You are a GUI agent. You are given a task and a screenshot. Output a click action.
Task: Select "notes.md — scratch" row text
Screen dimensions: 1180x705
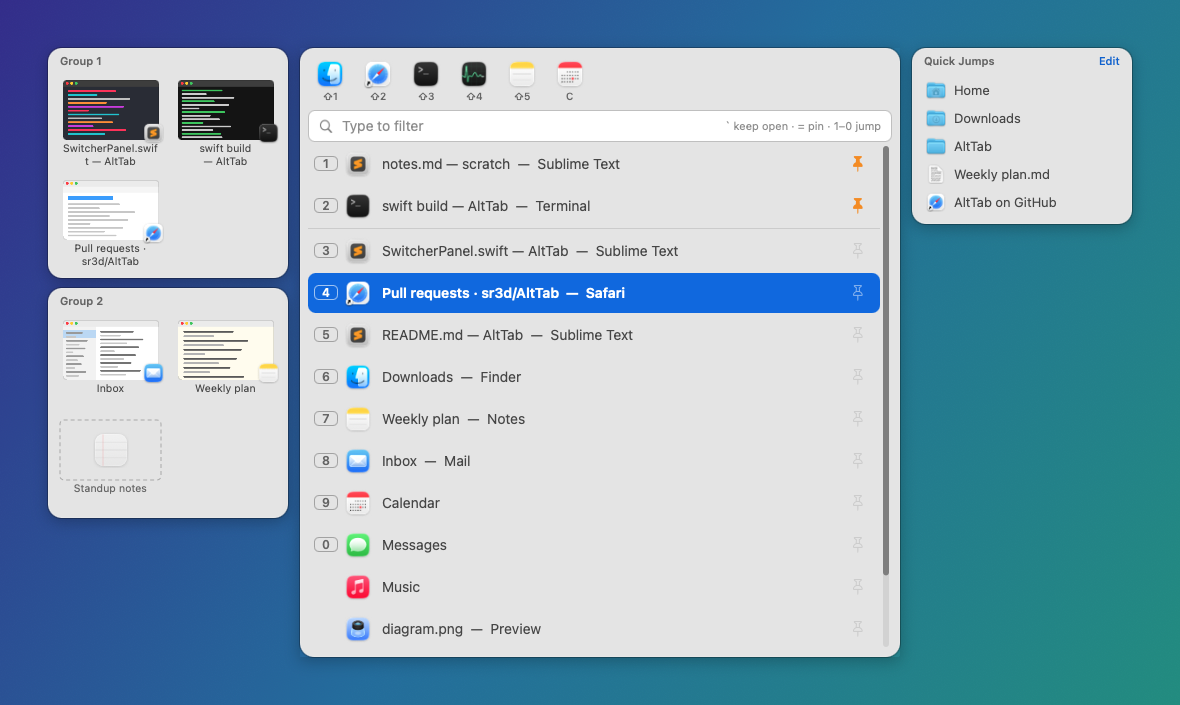446,164
